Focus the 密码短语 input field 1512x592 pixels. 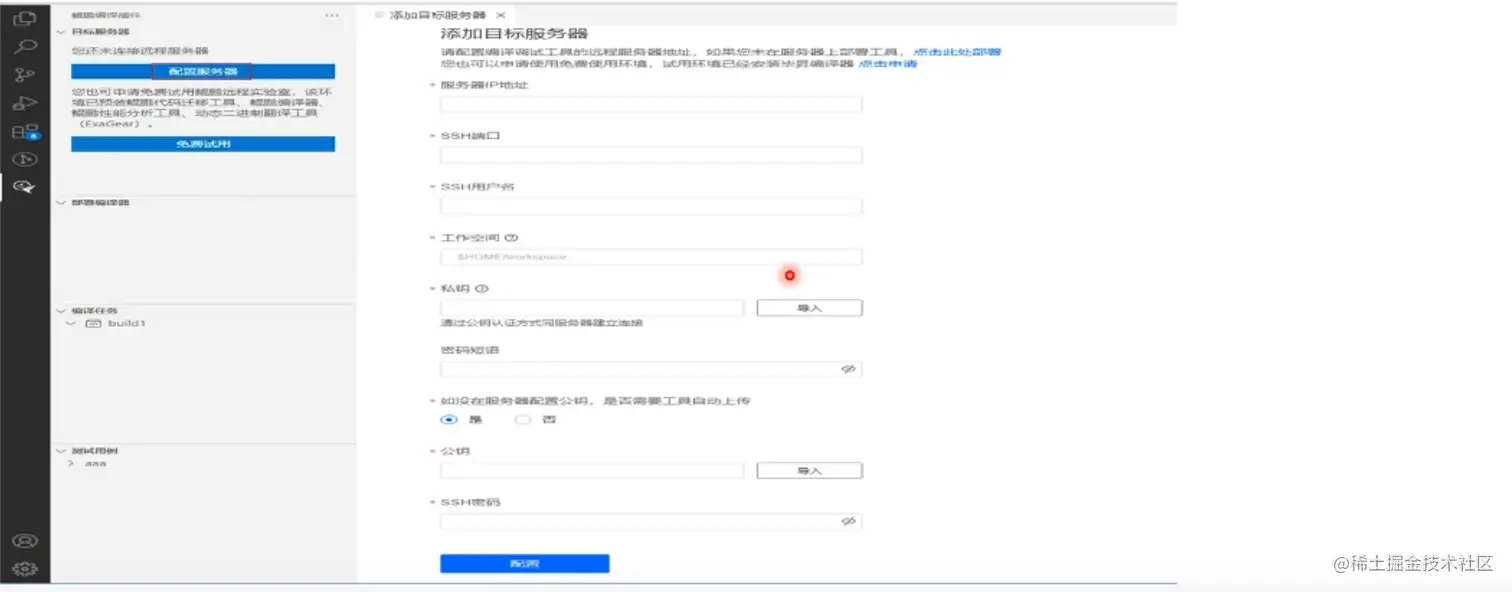(x=651, y=369)
